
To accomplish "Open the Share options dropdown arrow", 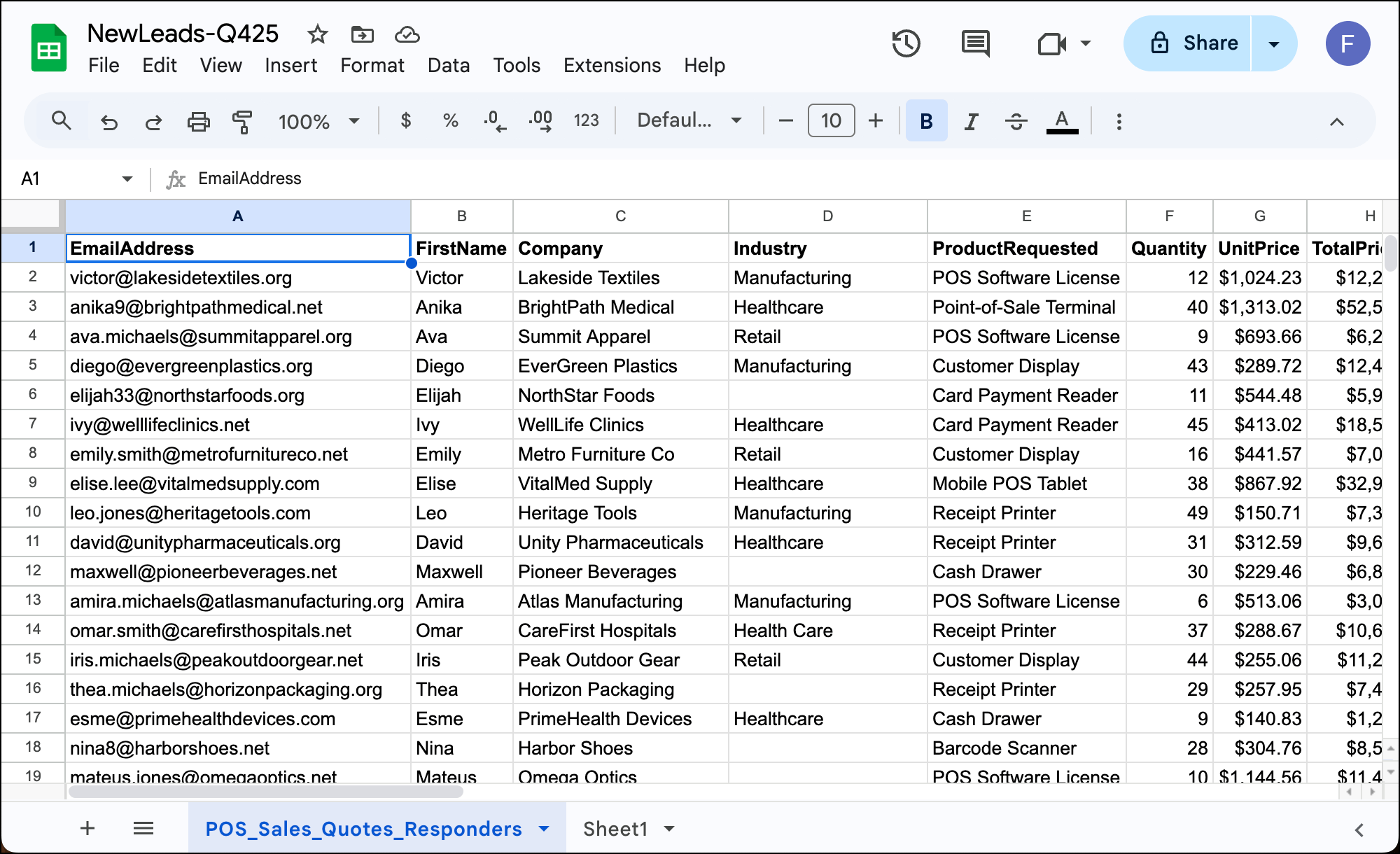I will 1274,43.
